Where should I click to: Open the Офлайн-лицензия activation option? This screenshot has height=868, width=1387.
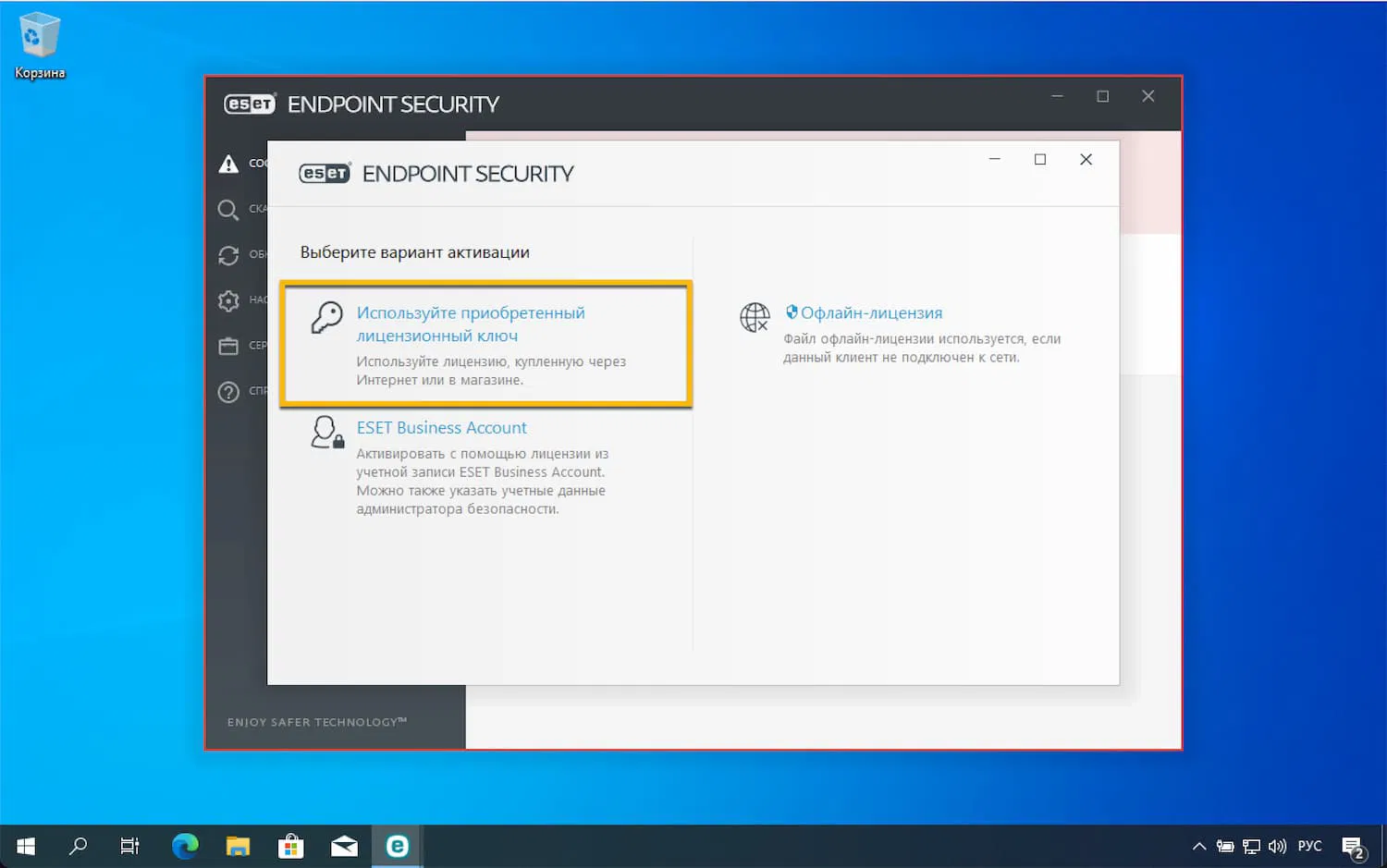871,312
